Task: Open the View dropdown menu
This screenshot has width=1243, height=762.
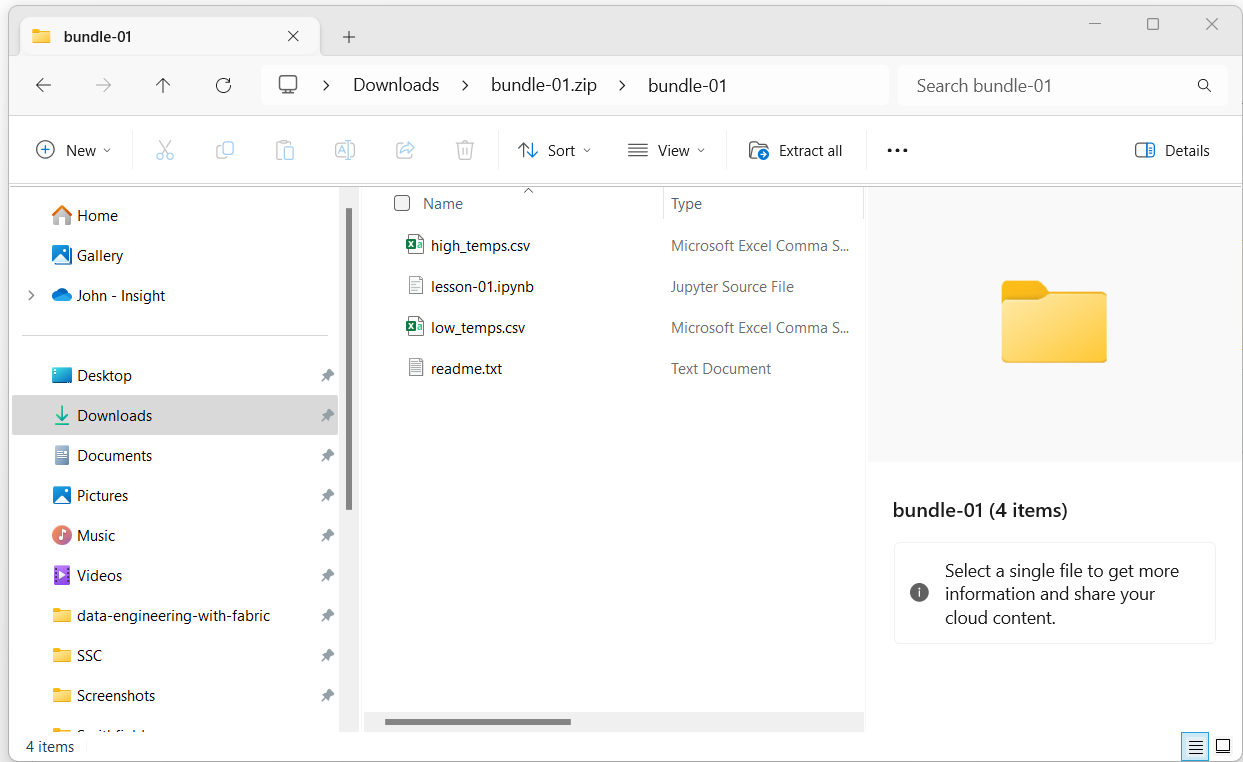Action: pyautogui.click(x=667, y=150)
